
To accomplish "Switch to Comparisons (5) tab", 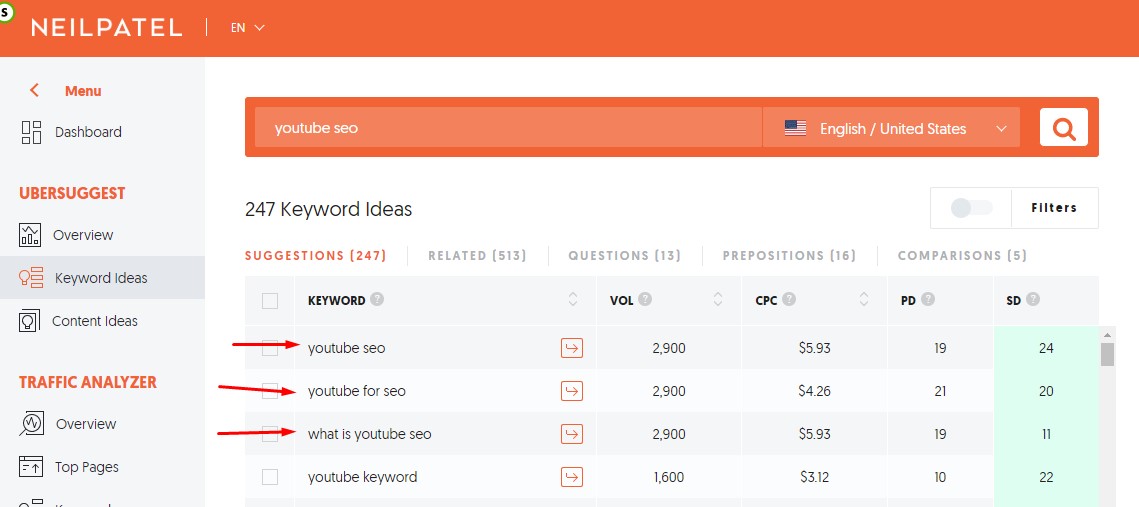I will [962, 256].
